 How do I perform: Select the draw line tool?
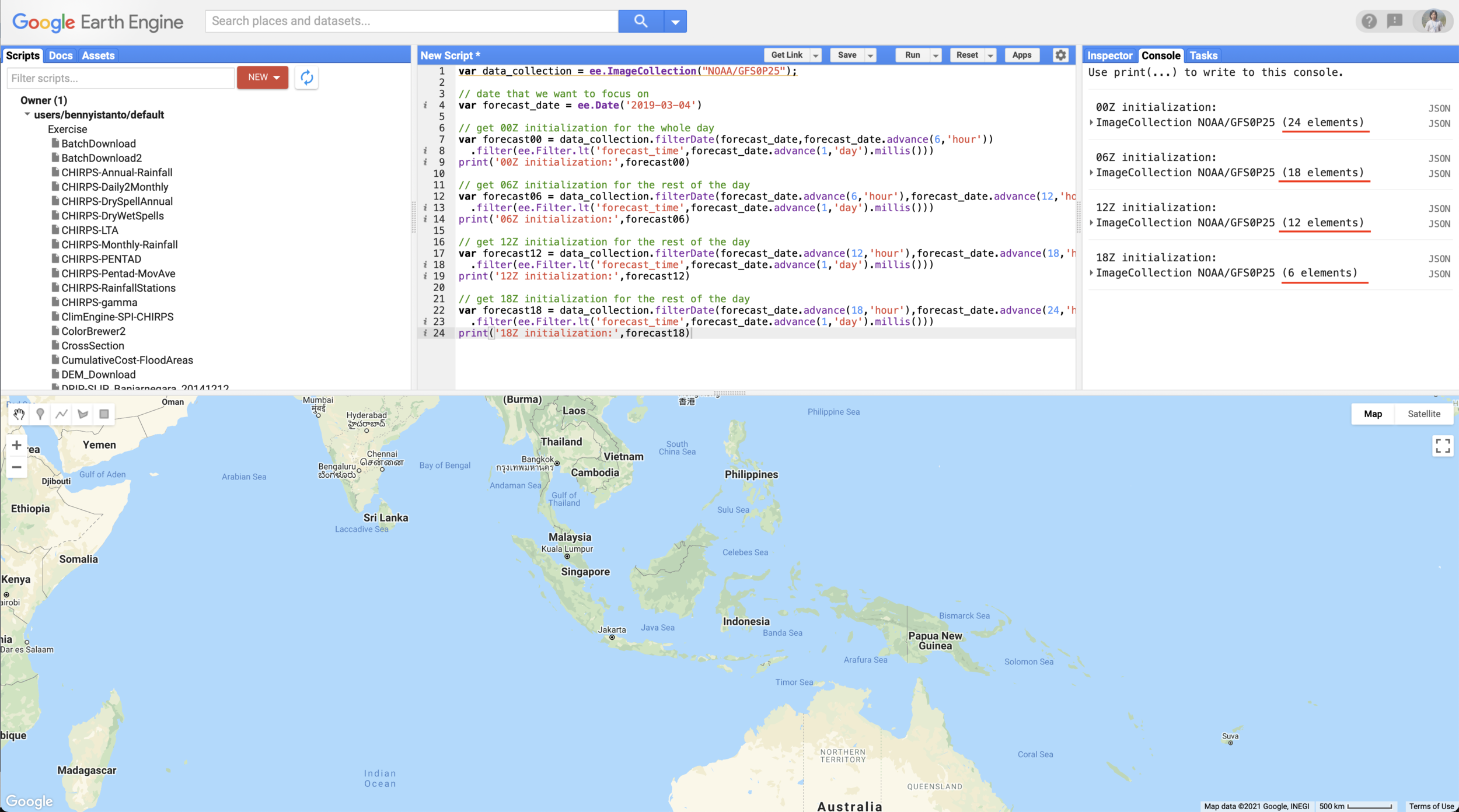pos(61,414)
